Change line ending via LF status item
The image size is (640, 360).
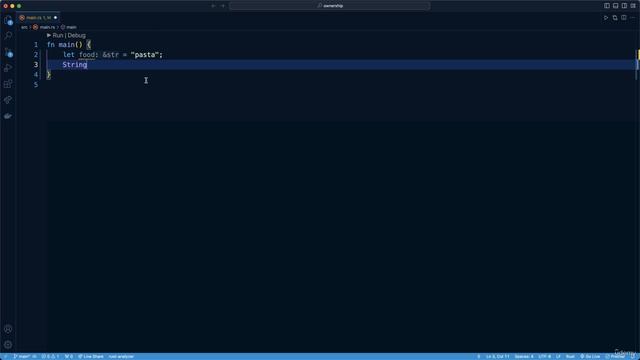tap(558, 357)
